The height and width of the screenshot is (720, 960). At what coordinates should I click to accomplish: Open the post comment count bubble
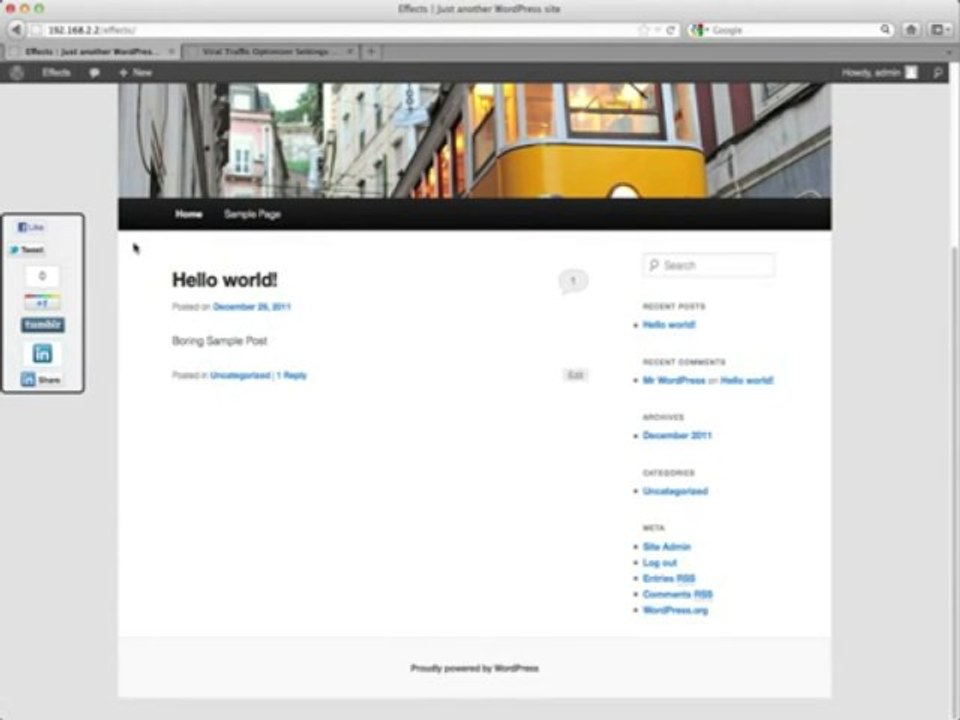tap(573, 281)
